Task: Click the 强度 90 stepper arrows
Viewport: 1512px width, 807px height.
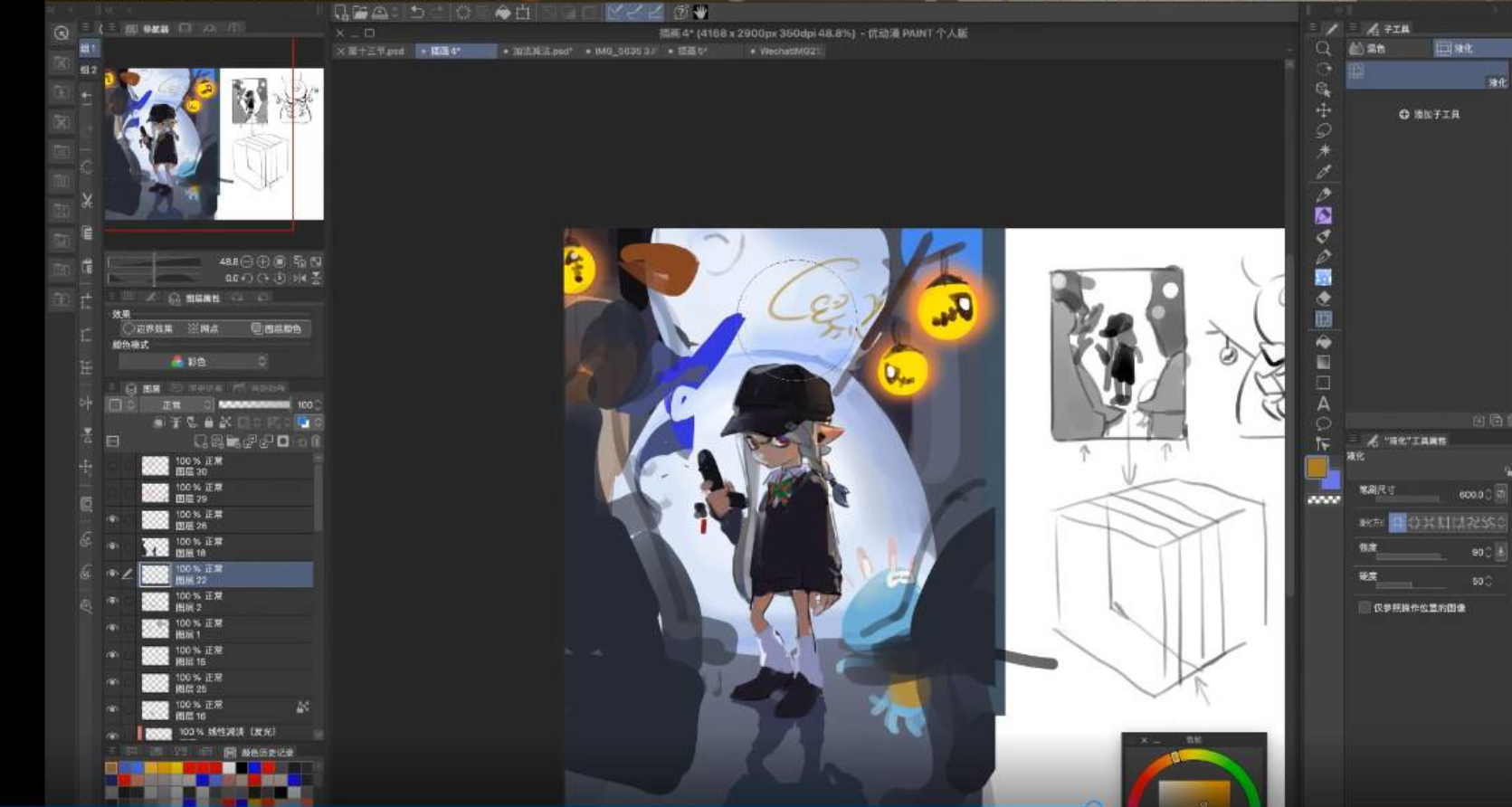Action: [1488, 552]
